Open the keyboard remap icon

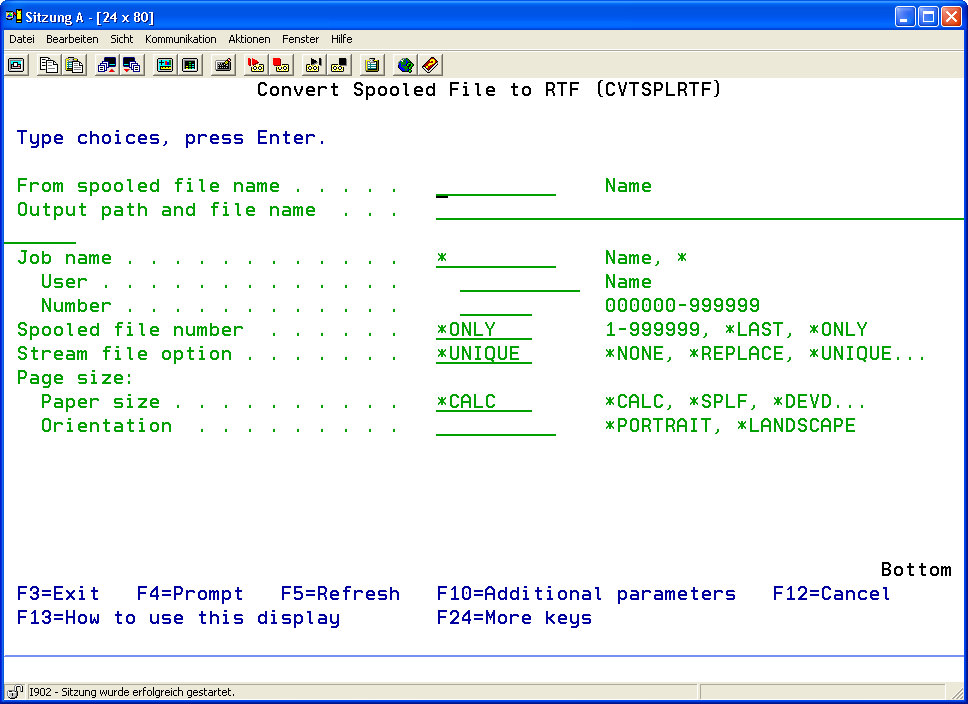click(x=223, y=65)
